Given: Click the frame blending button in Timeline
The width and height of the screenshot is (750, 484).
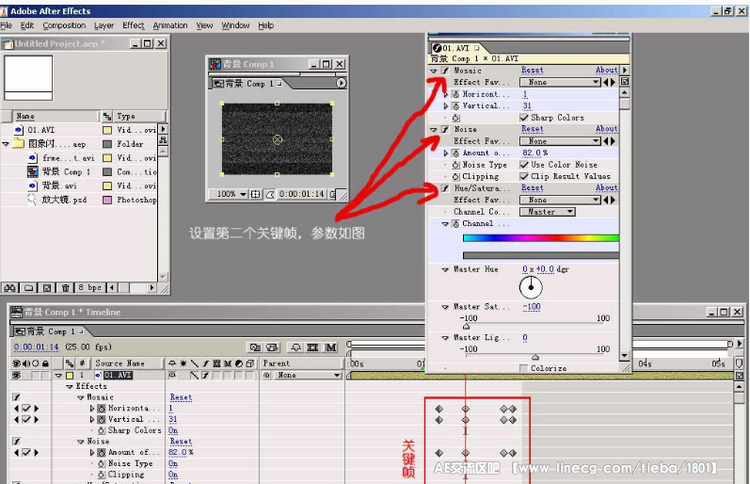Looking at the screenshot, I should (x=312, y=347).
